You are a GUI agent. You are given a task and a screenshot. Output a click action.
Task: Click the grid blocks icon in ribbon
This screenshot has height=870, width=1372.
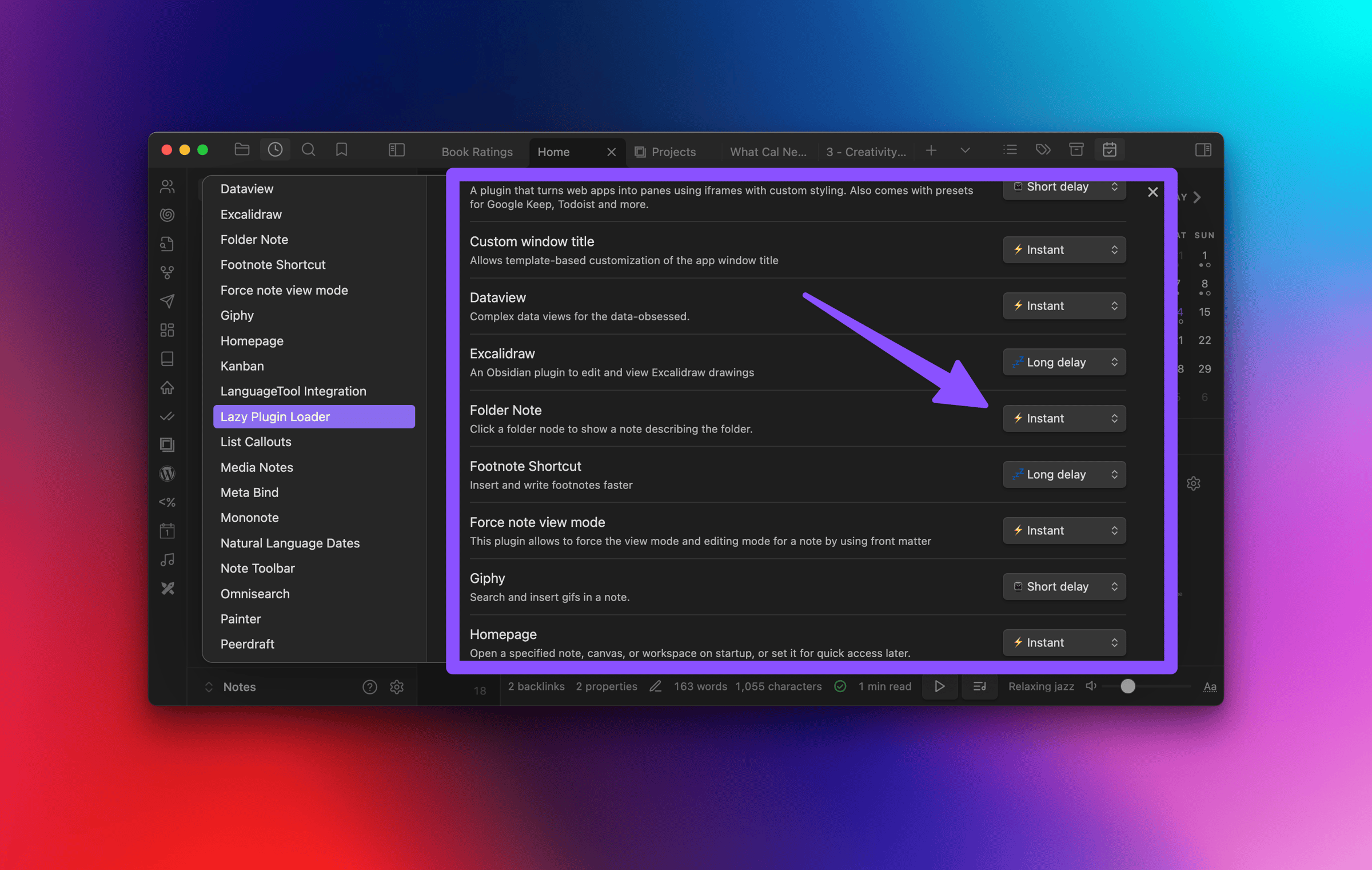tap(167, 330)
